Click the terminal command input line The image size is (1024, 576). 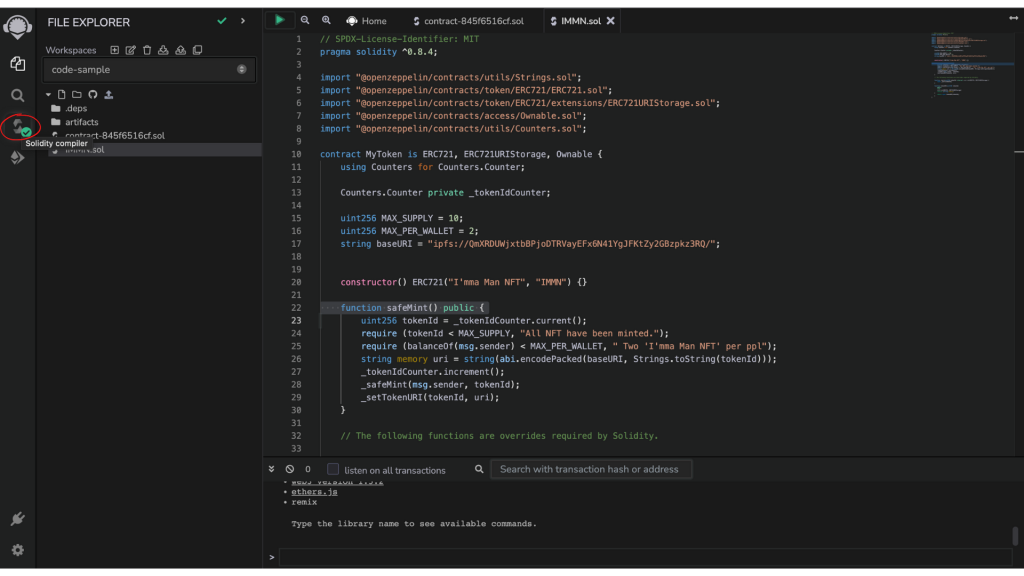(645, 557)
